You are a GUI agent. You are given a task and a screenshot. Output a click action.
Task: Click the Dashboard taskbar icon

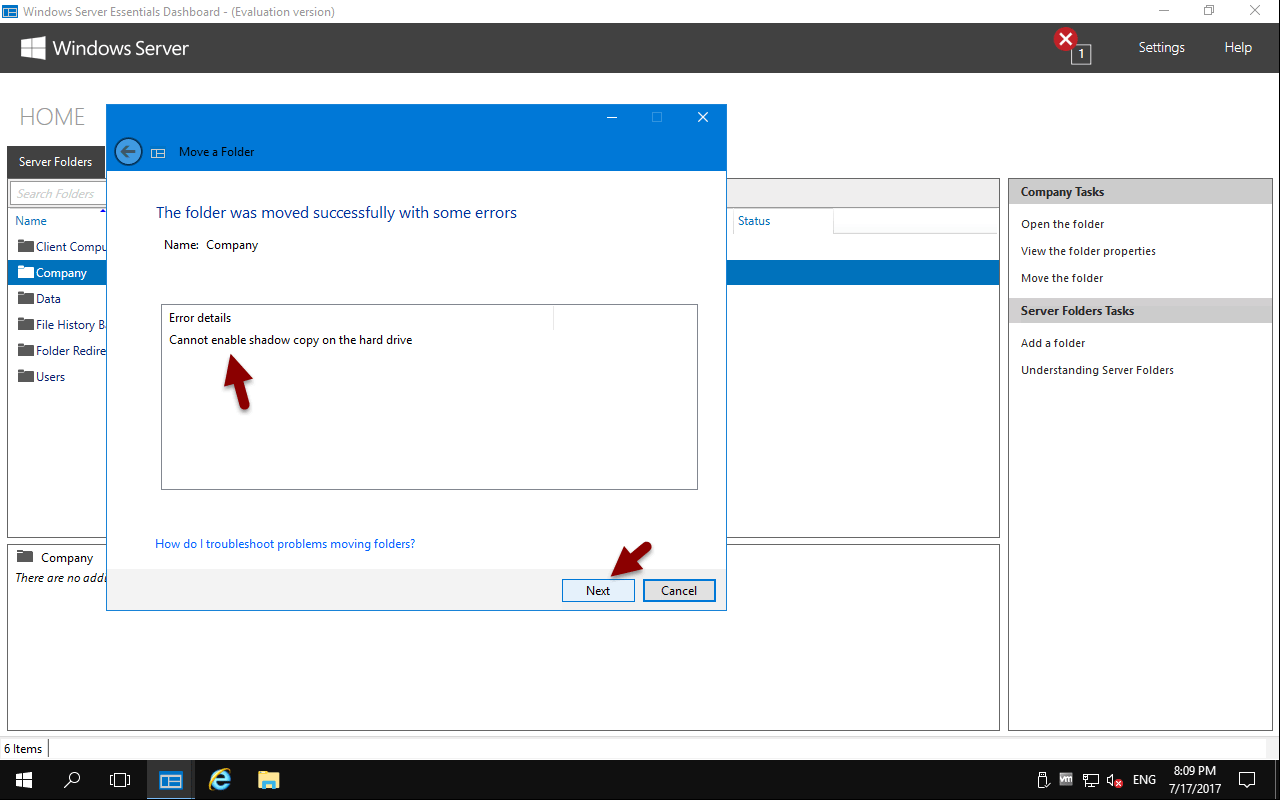[171, 780]
